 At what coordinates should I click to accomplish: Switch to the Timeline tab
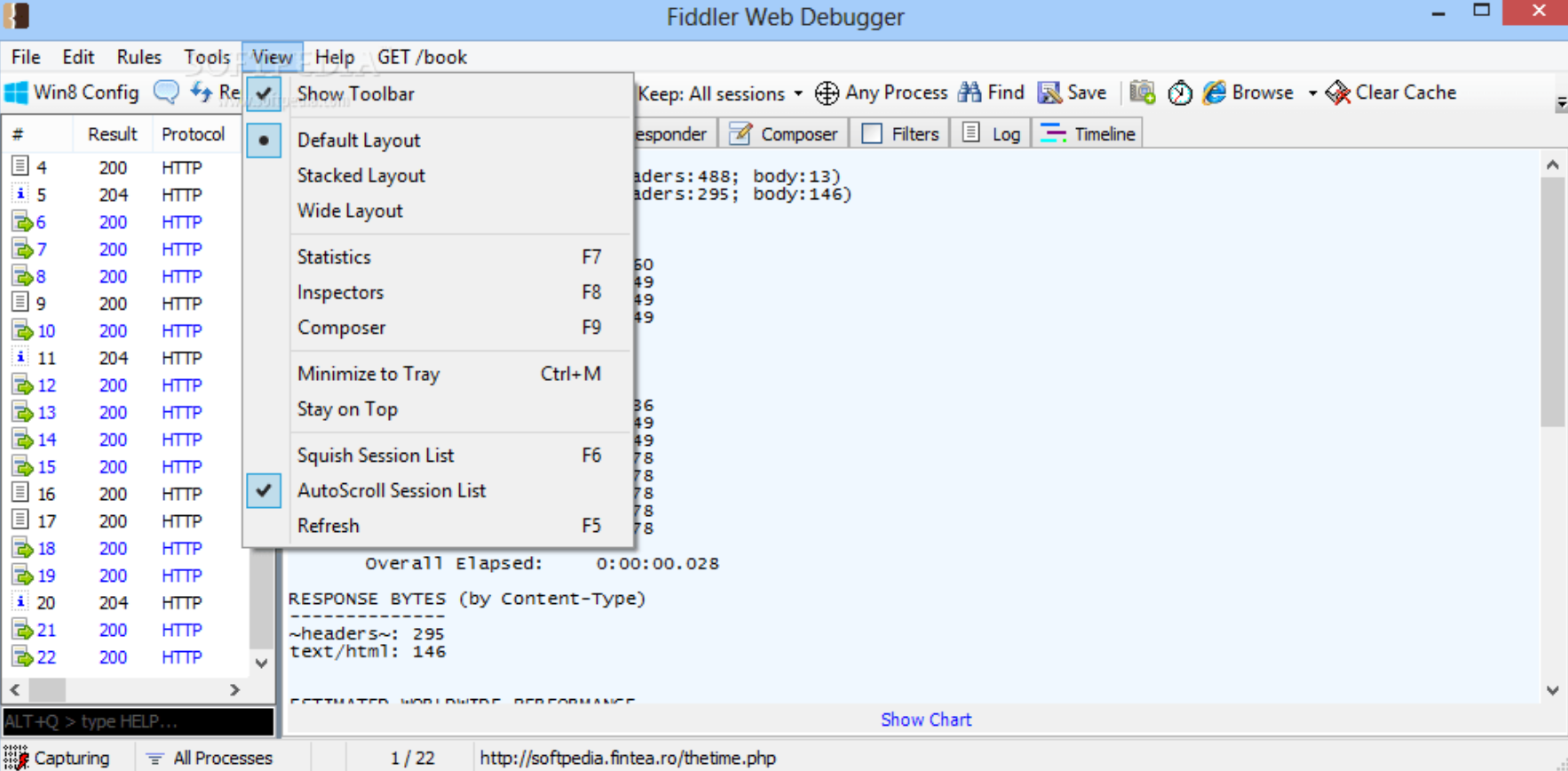coord(1088,133)
